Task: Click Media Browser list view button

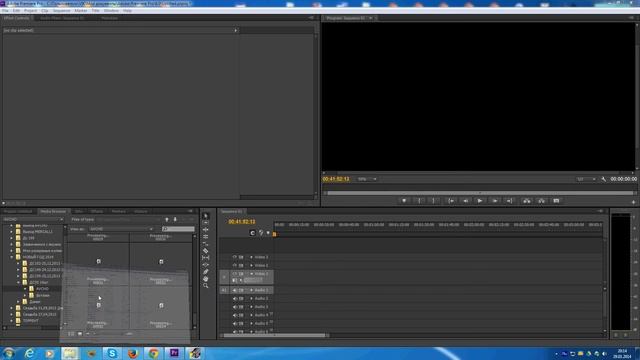Action: coord(71,334)
